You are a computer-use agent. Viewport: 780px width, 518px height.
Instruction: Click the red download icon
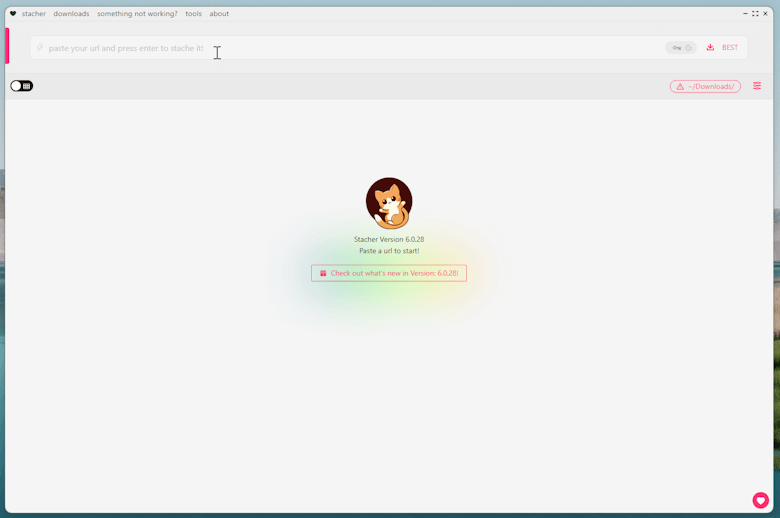coord(710,47)
